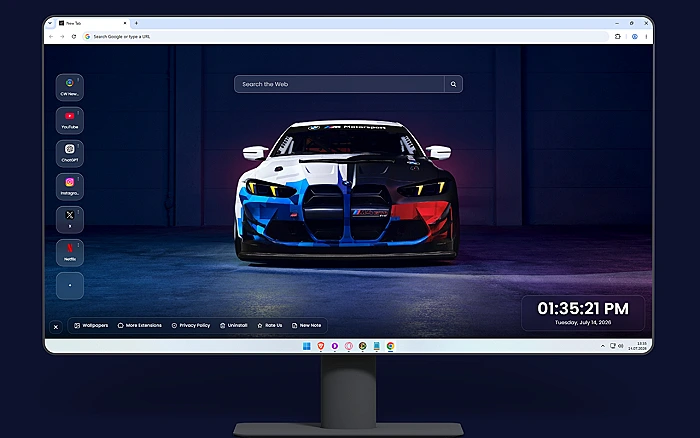700x438 pixels.
Task: Open options dots on Instagram tile
Action: click(78, 179)
